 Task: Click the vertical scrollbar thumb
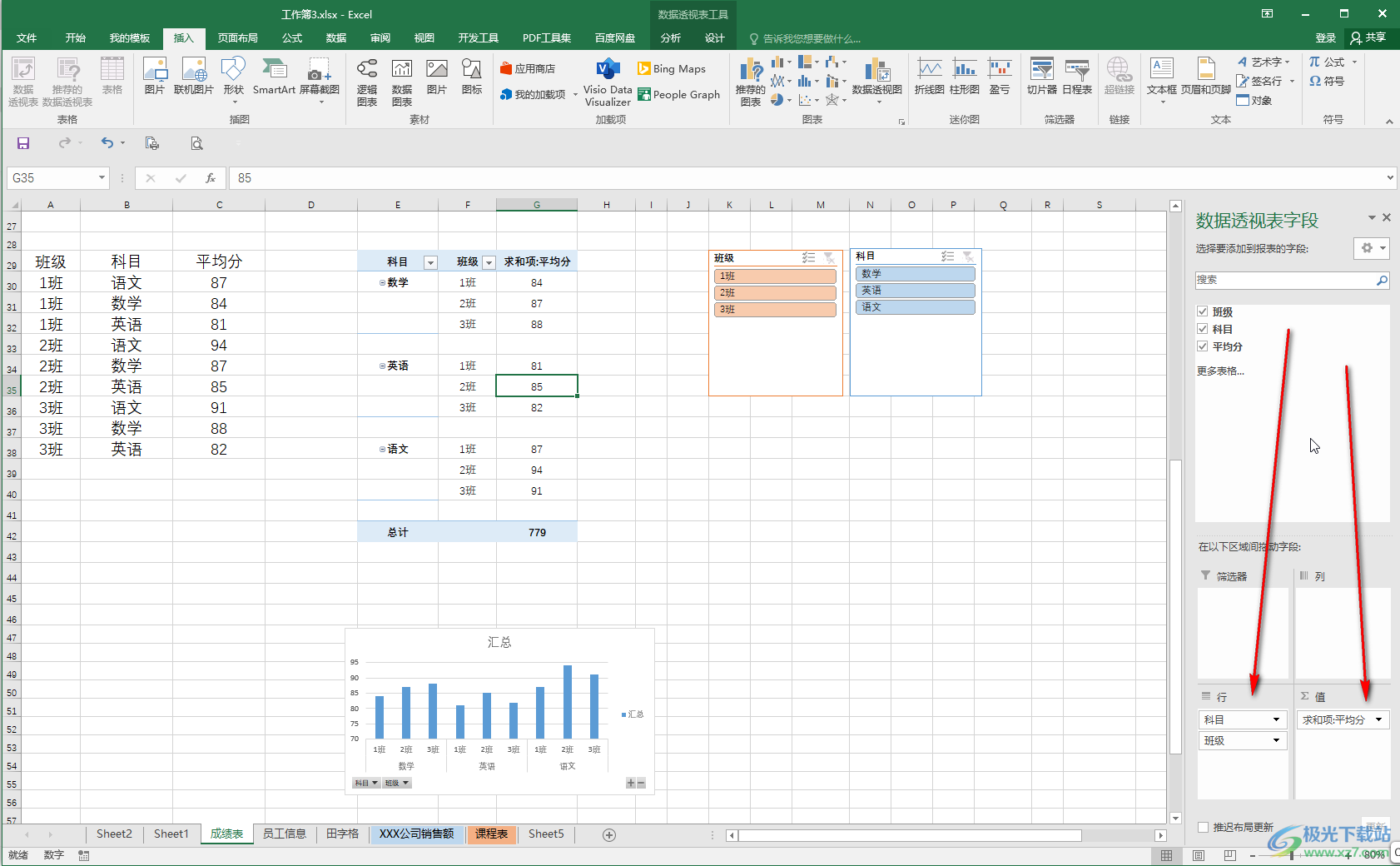[1175, 607]
